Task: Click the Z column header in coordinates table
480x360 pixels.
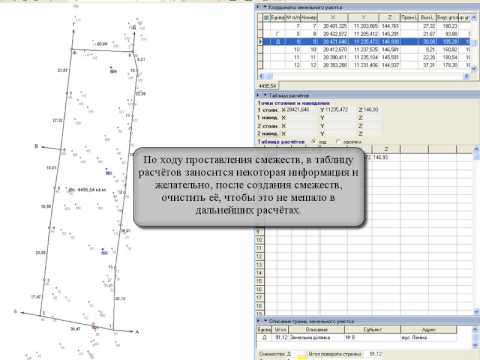Action: click(x=389, y=17)
